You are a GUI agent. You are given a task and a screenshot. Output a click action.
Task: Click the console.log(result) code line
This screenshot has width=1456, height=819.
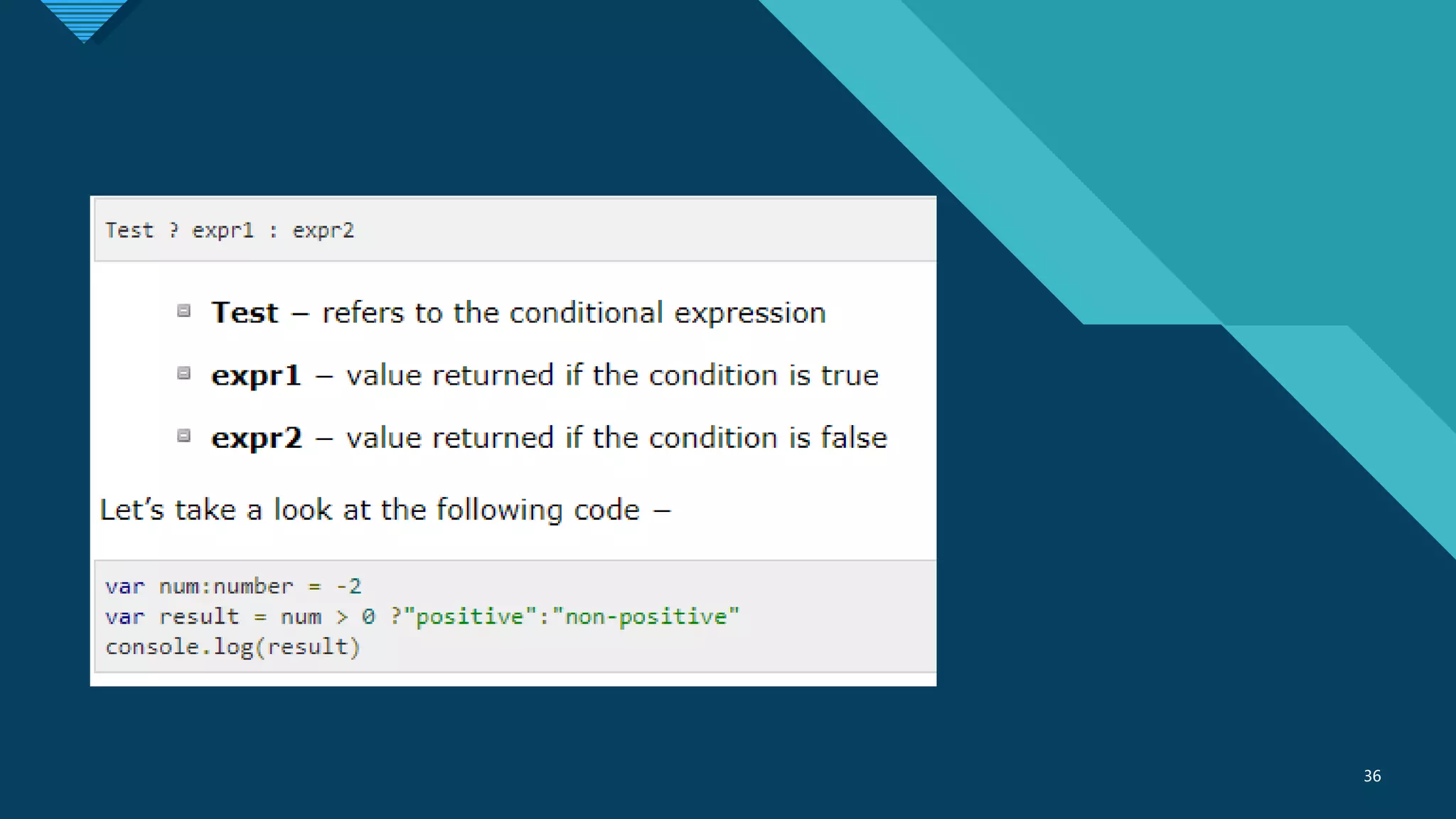pyautogui.click(x=232, y=647)
